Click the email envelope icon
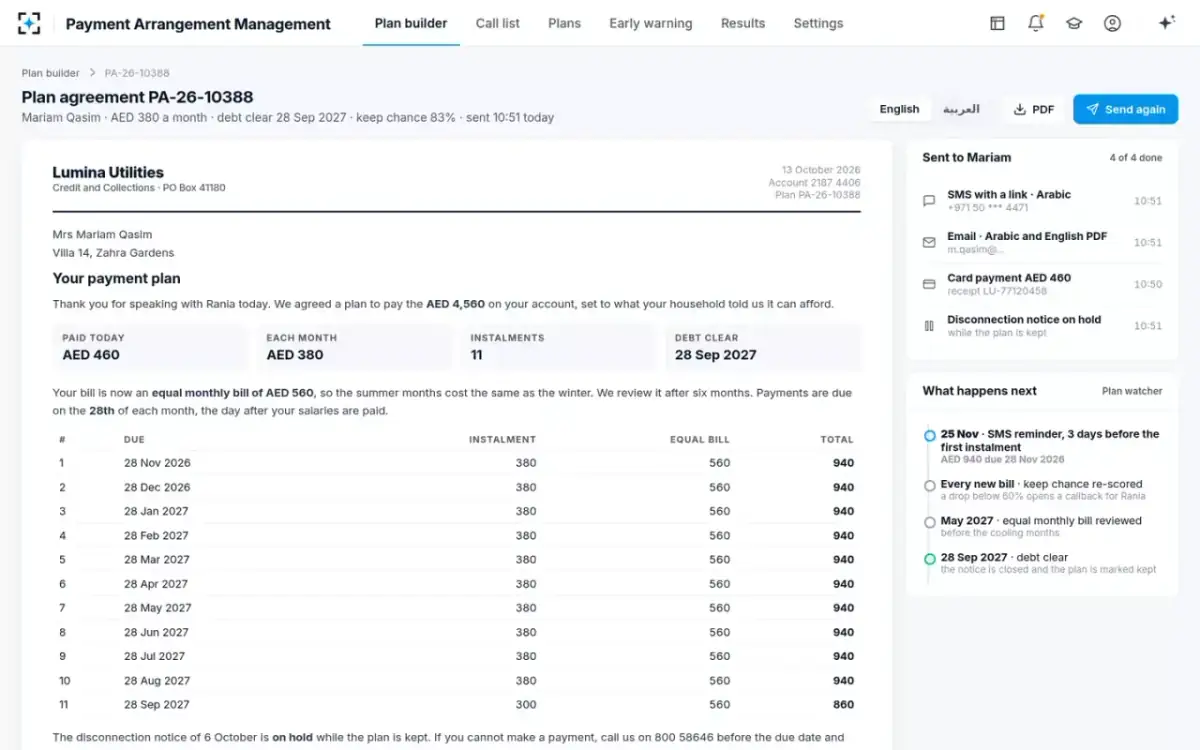The width and height of the screenshot is (1200, 750). [x=929, y=242]
